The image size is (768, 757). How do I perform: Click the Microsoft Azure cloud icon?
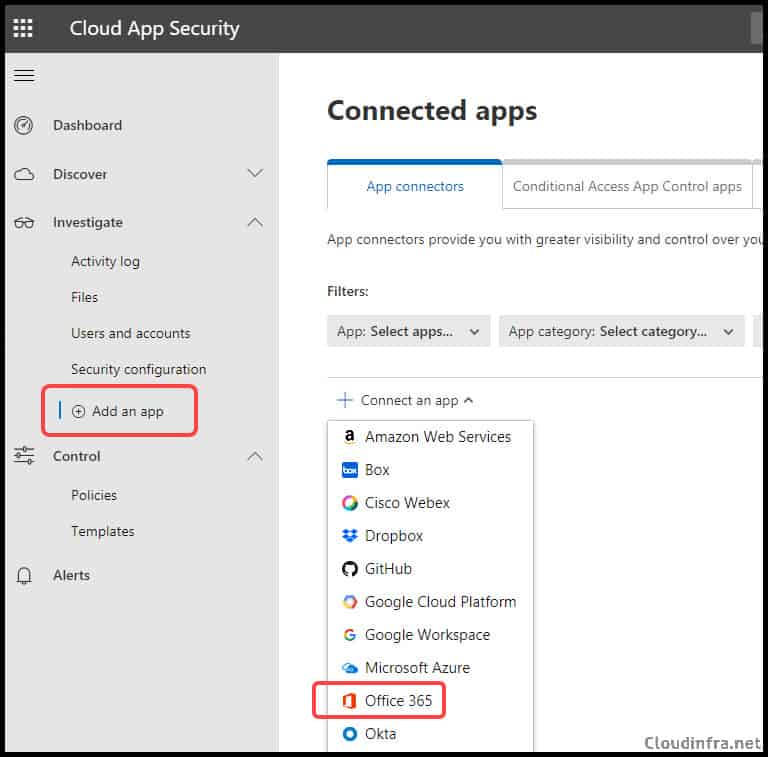pos(350,668)
